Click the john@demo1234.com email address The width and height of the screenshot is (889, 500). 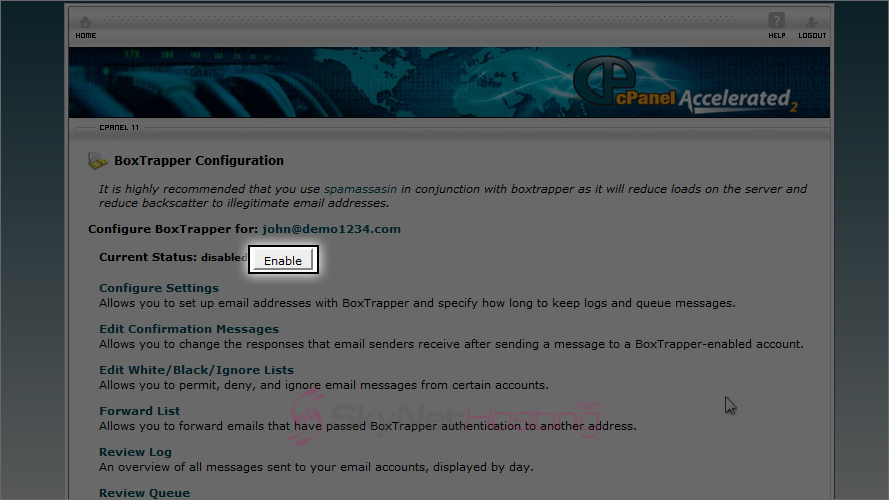point(331,229)
